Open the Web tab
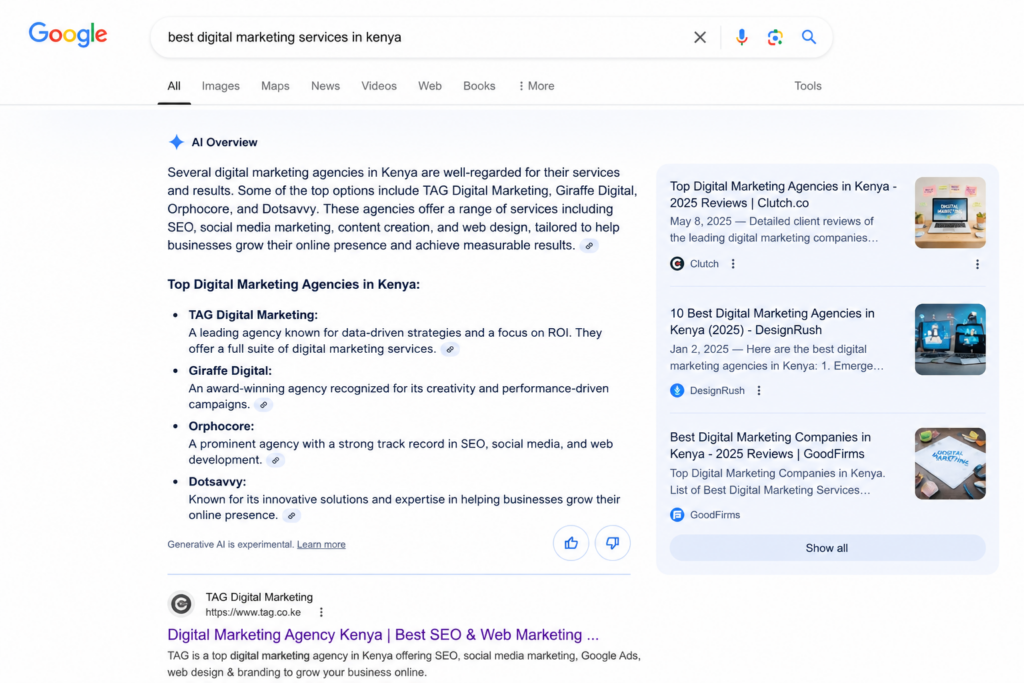Viewport: 1024px width, 683px height. [430, 86]
